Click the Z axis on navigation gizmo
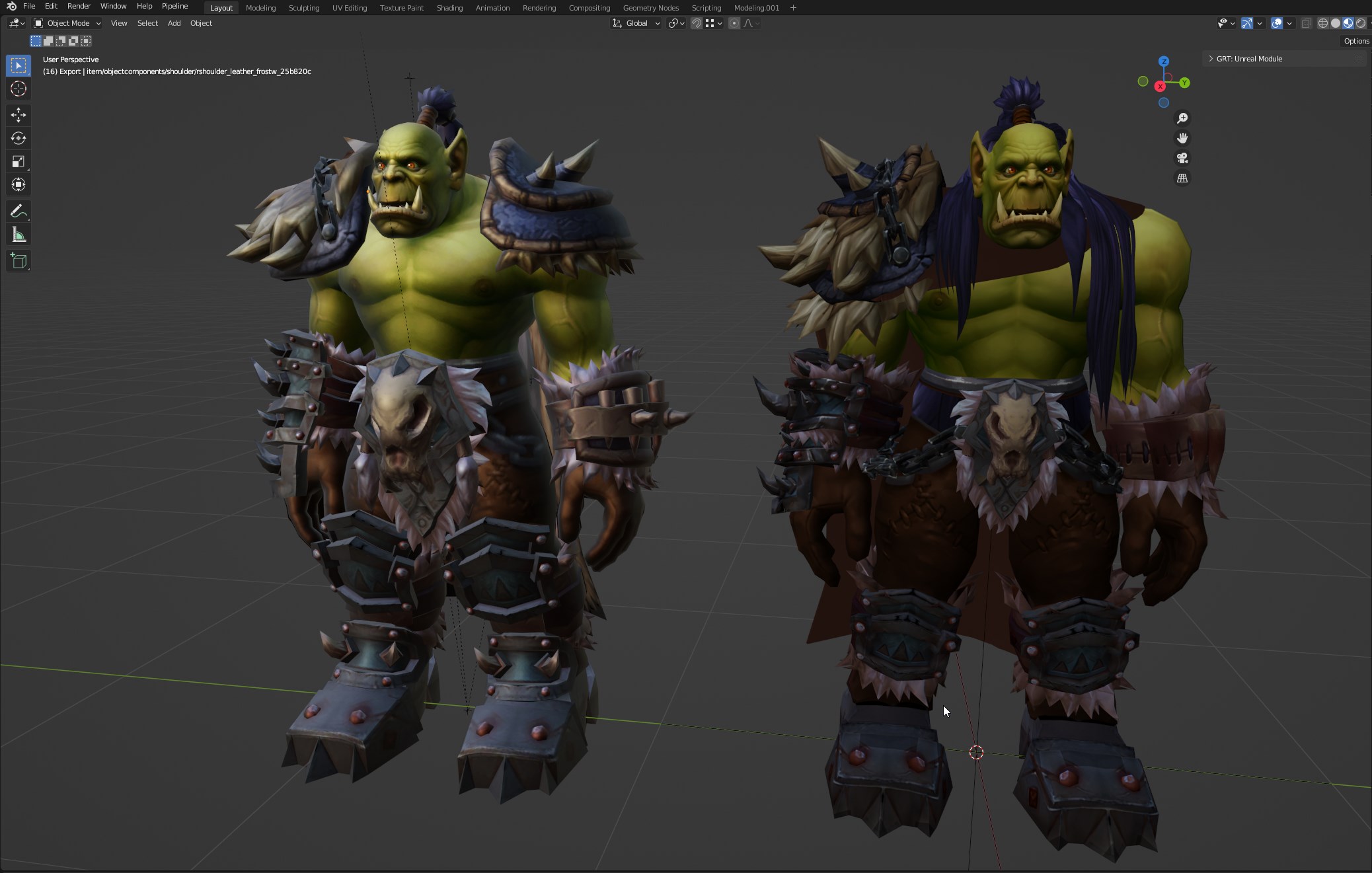The image size is (1372, 873). click(x=1164, y=61)
